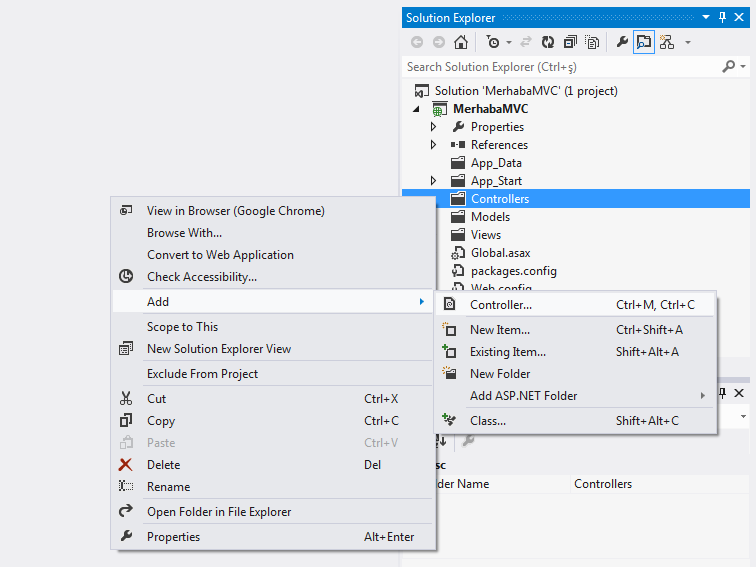
Task: Click the Open Folder arrow icon
Action: coord(126,511)
